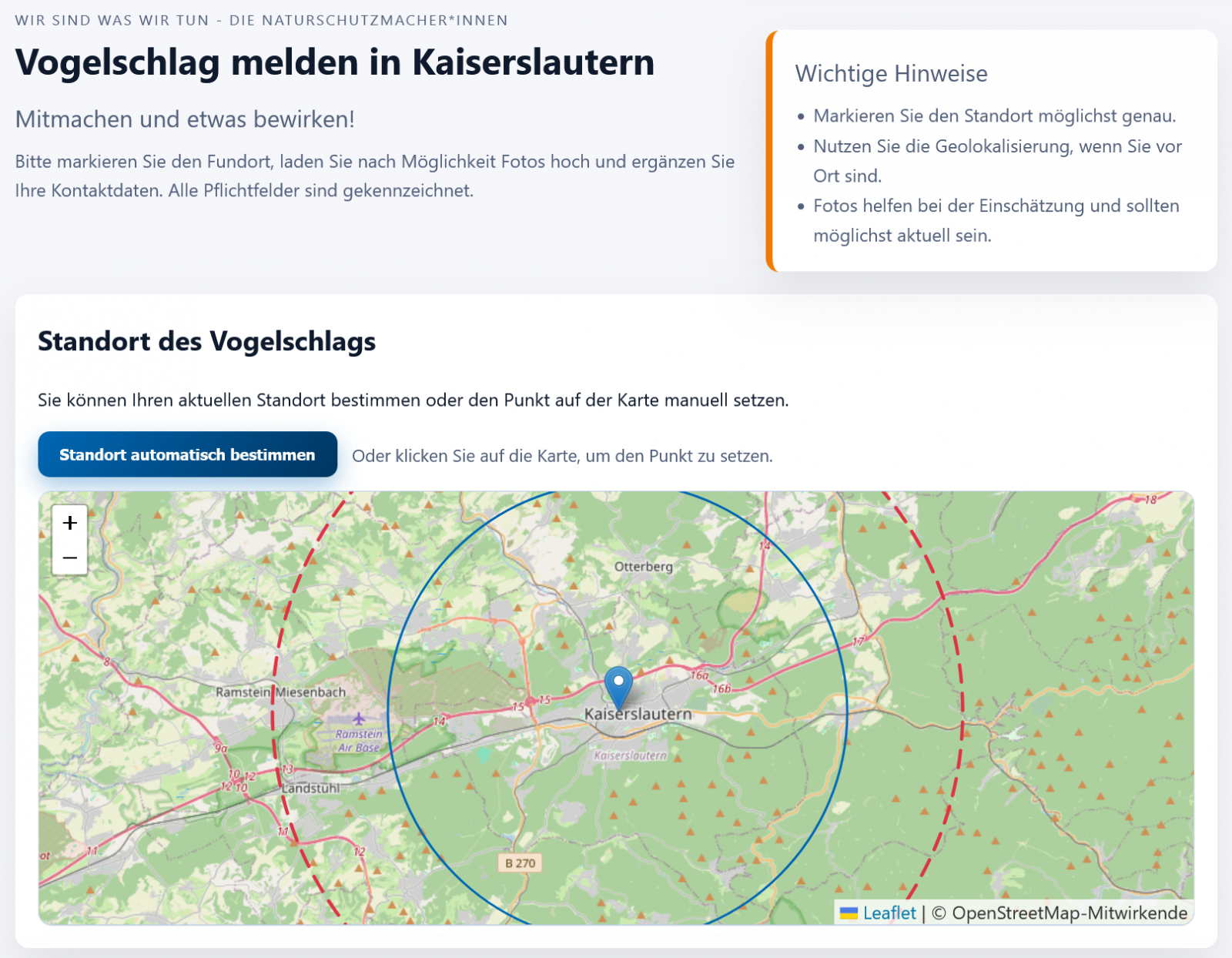Click the small italic 'Kaiserslautern' district label
Screen dimensions: 1232x958
pos(630,755)
